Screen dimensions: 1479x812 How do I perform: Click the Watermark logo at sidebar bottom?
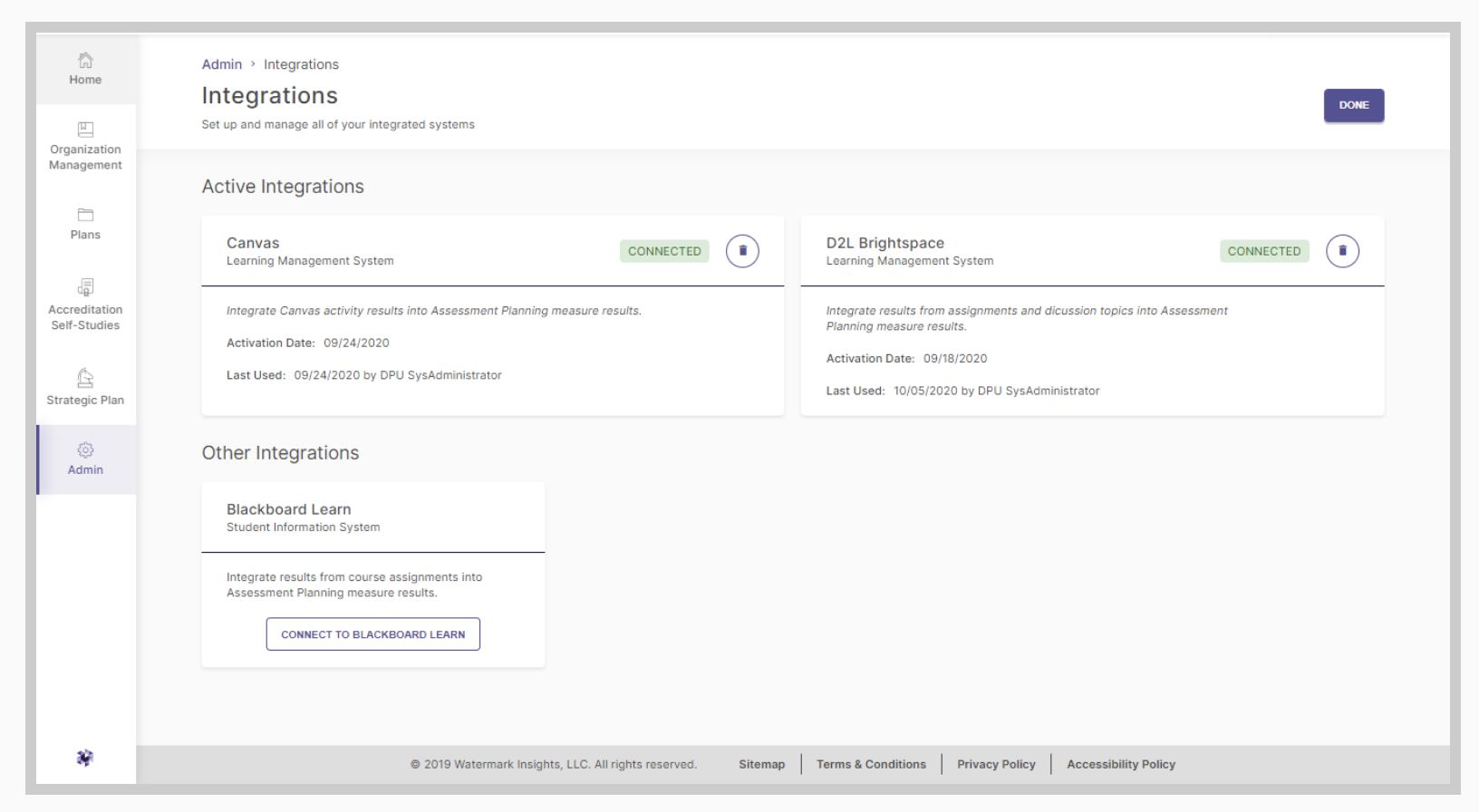click(x=85, y=758)
